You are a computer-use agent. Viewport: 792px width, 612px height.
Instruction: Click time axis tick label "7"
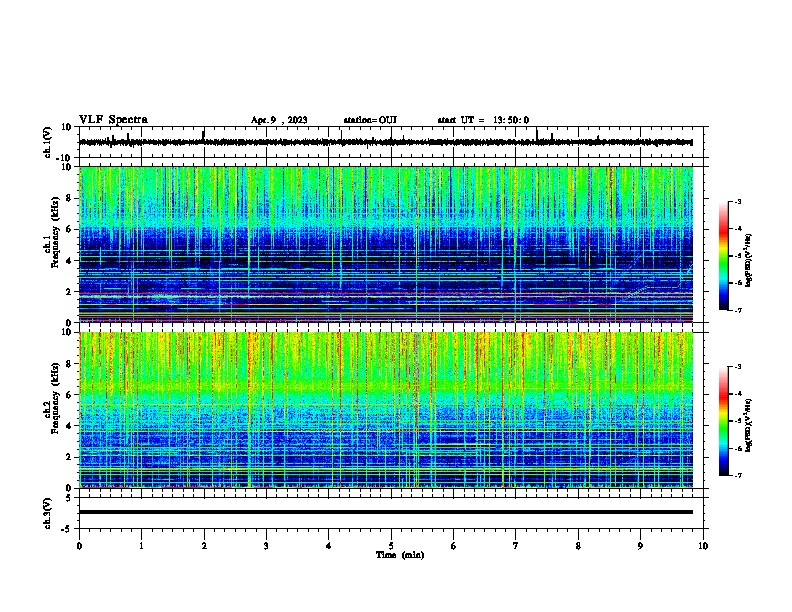click(516, 546)
